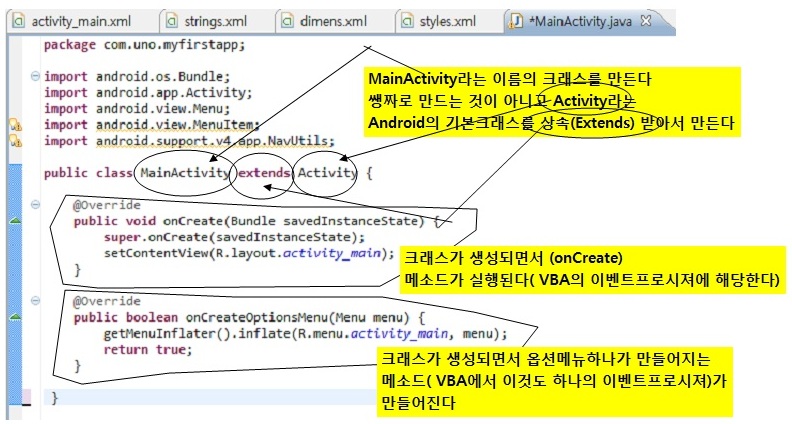
Task: Click the underlined android.support.v4.app.NavUtils import text
Action: [215, 141]
